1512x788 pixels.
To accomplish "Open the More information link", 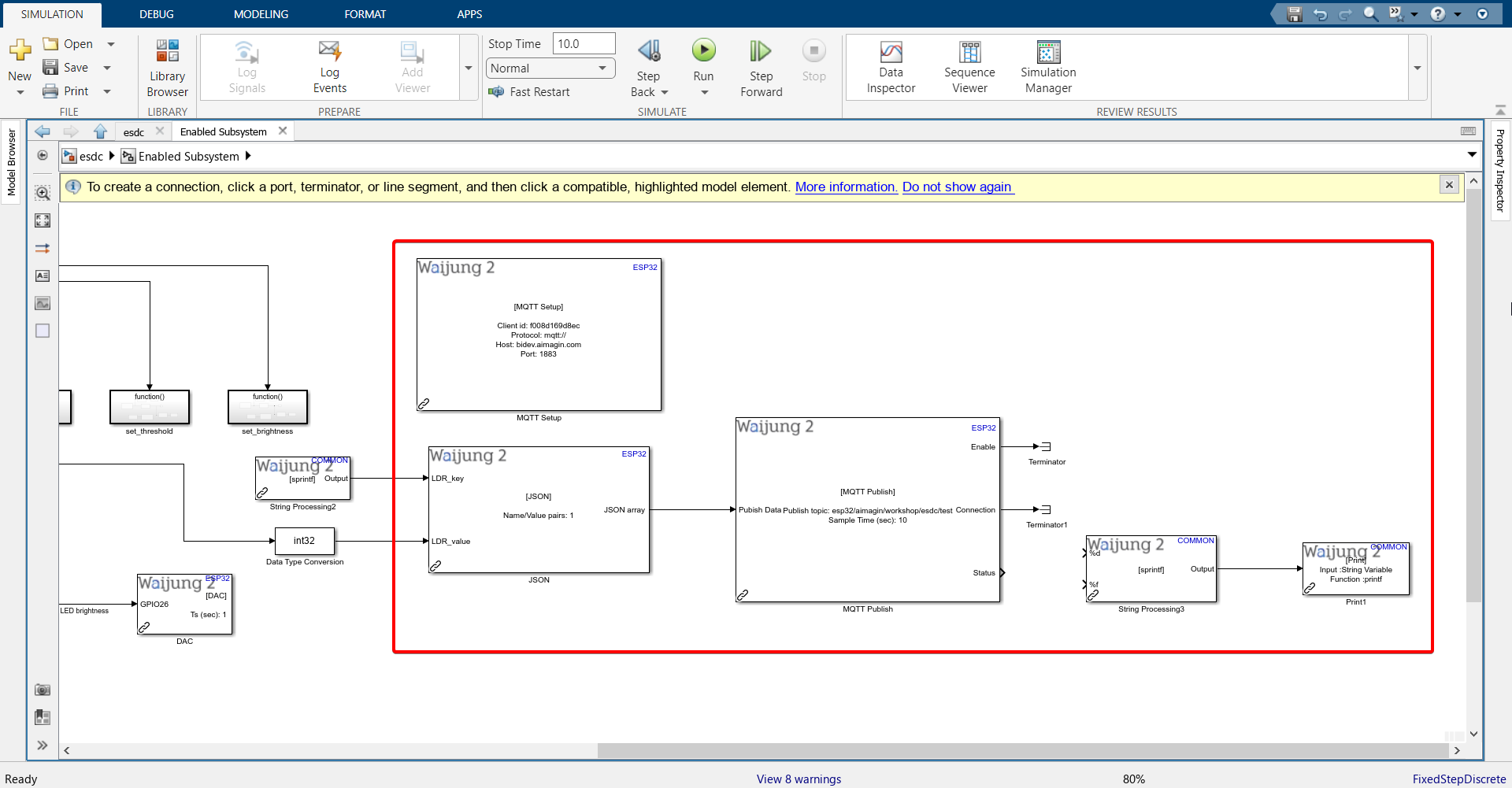I will pyautogui.click(x=846, y=187).
